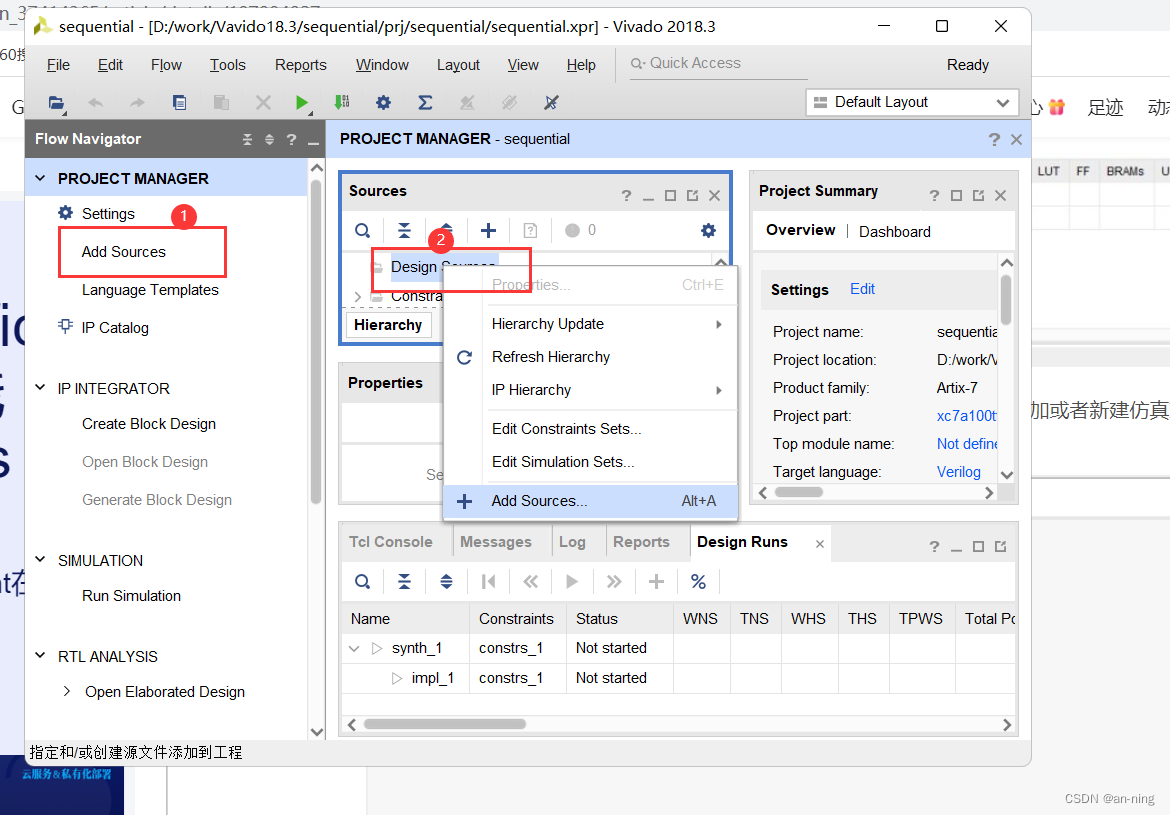Screen dimensions: 1170x815
Task: Collapse the RTL ANALYSIS section
Action: click(41, 656)
